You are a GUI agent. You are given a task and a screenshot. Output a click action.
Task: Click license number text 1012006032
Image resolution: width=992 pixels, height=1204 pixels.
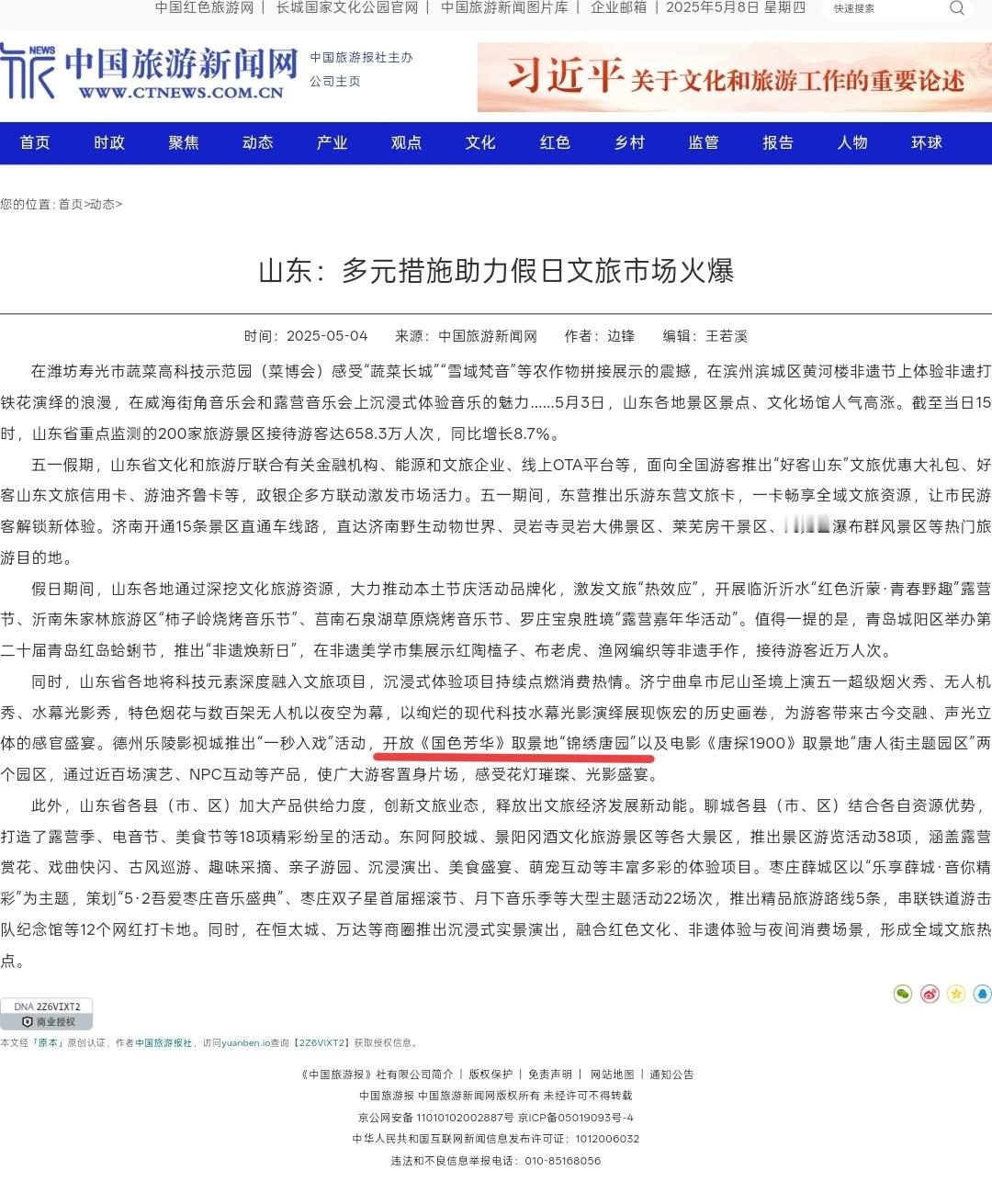click(x=607, y=1139)
